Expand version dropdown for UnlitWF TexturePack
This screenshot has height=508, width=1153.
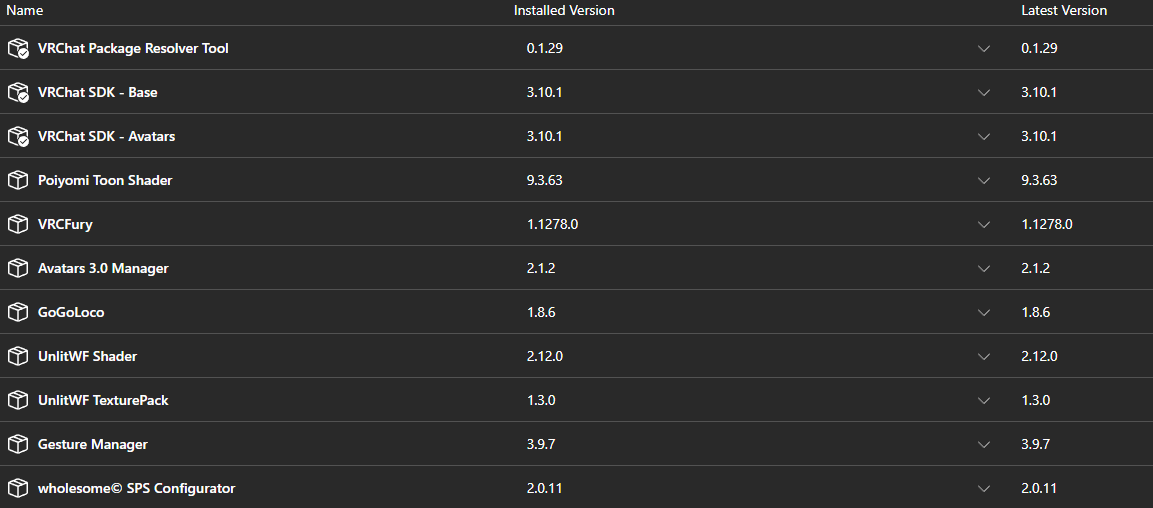984,401
